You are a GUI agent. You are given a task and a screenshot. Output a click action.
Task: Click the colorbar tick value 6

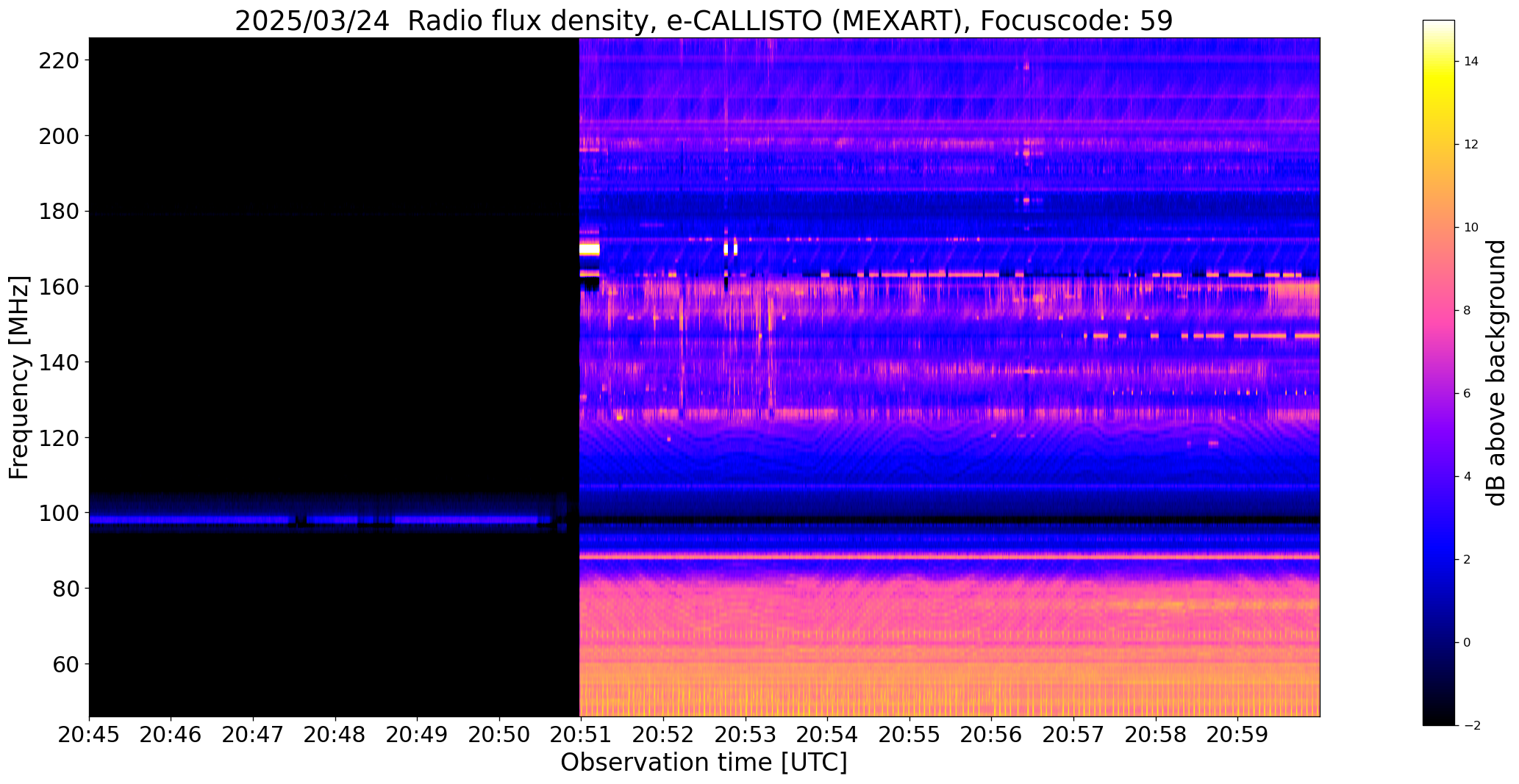[1467, 394]
